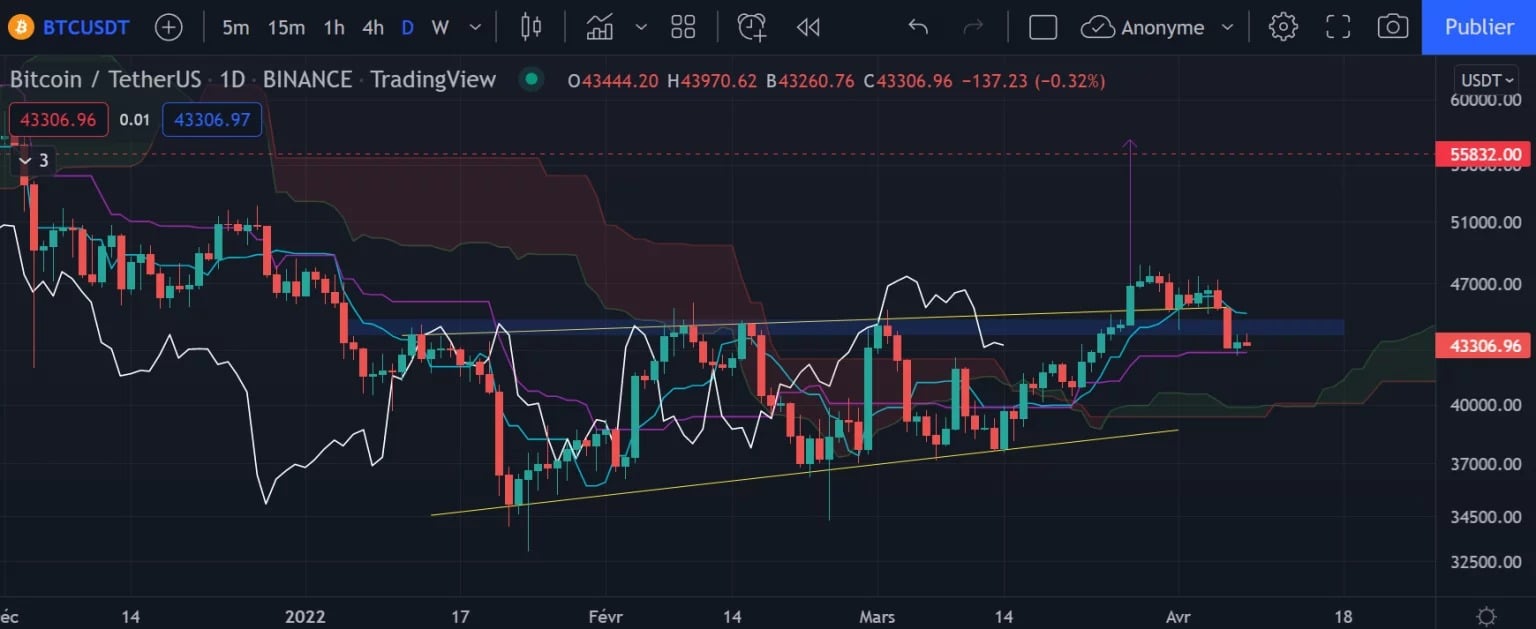Viewport: 1536px width, 629px height.
Task: Click the 60000.00 price axis label
Action: tap(1485, 101)
